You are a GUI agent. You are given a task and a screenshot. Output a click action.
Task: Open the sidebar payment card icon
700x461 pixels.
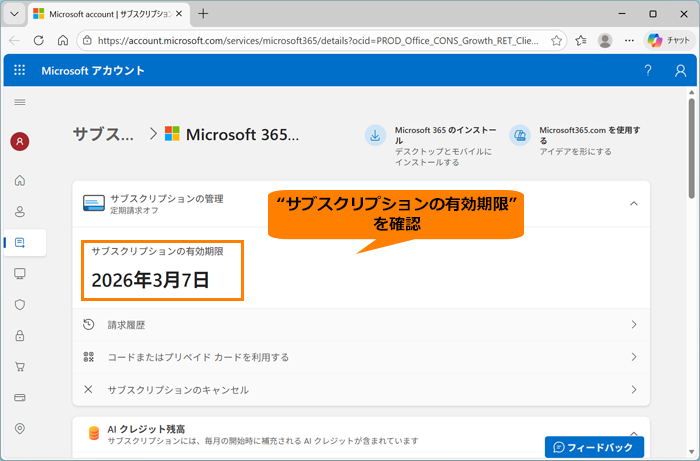coord(20,398)
